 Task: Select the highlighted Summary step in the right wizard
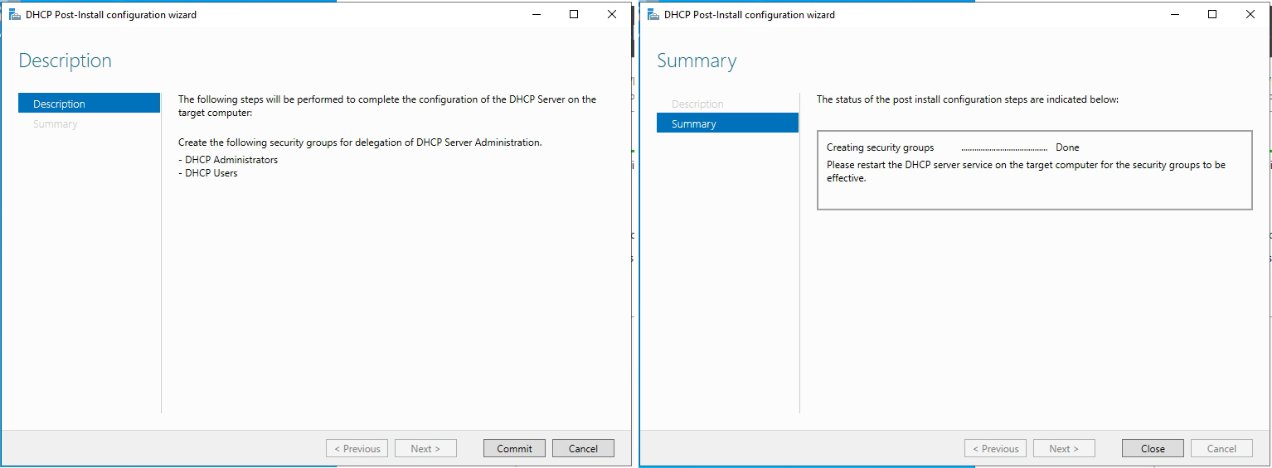pos(727,124)
